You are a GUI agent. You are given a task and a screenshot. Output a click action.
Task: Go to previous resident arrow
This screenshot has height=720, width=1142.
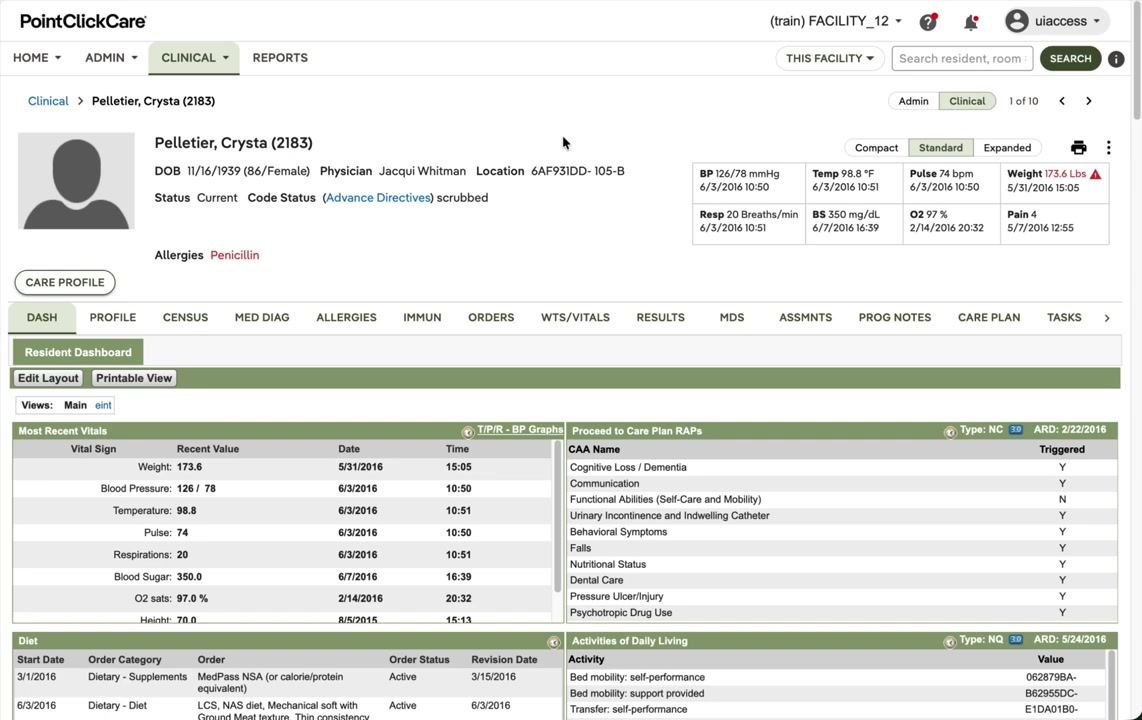coord(1062,101)
